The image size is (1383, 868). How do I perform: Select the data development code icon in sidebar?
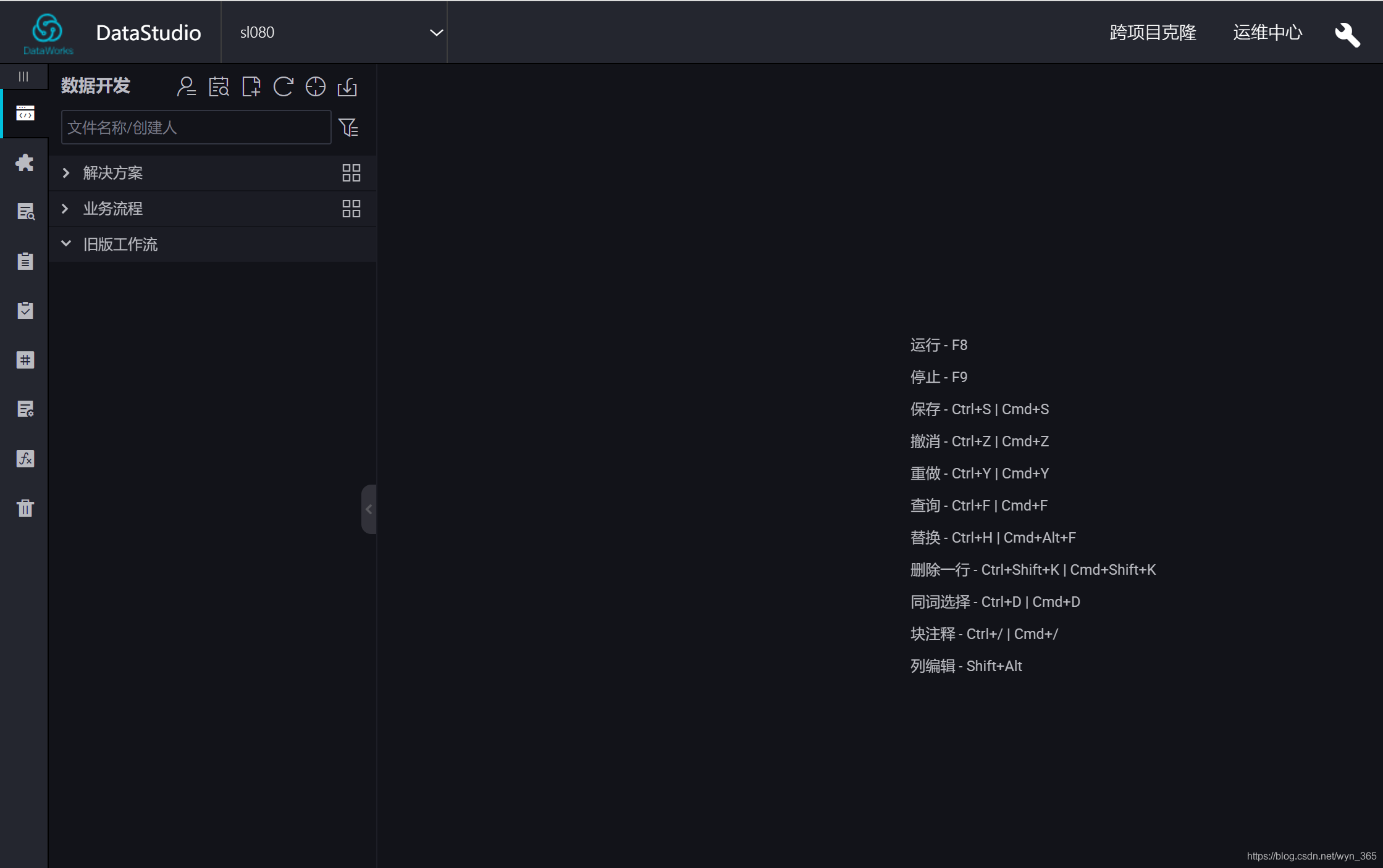(25, 113)
